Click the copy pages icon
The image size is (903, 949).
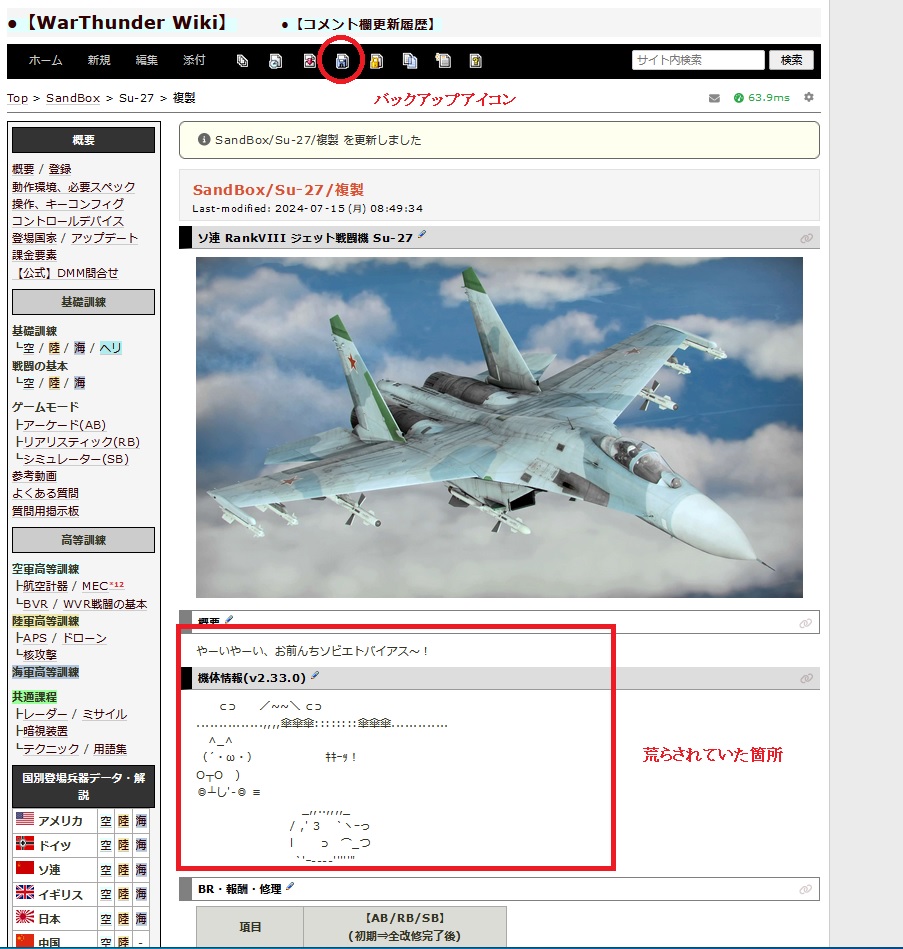(410, 61)
